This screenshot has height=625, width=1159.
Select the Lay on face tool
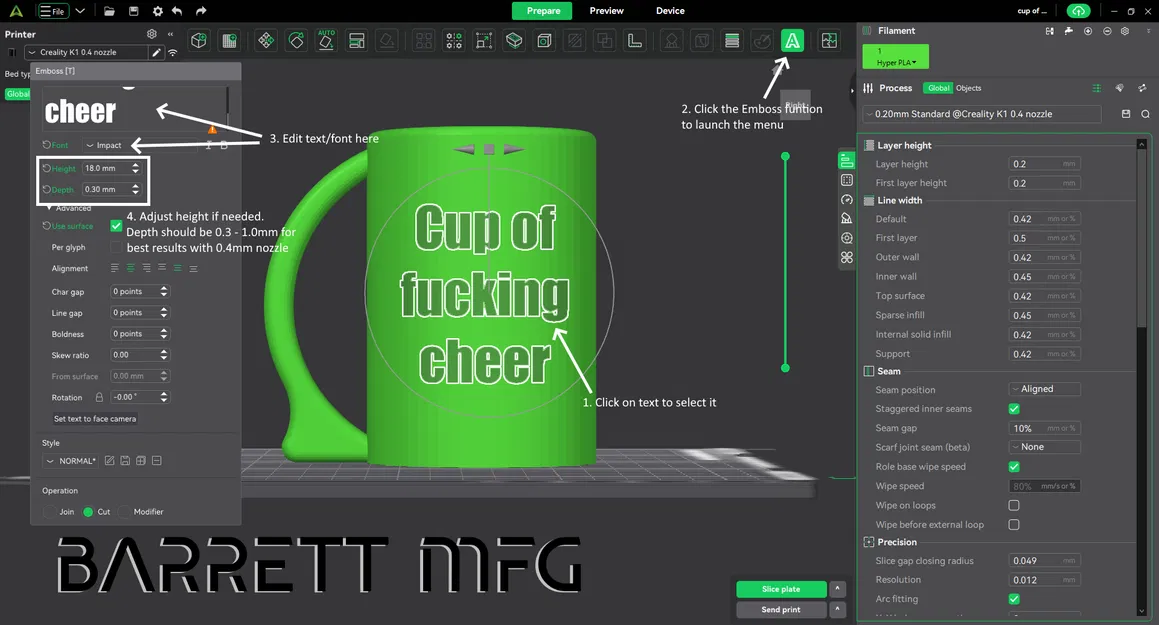tap(386, 41)
